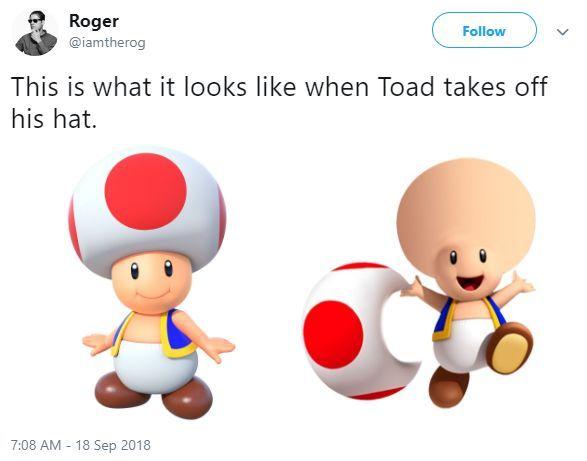
Task: Click the left Toad's smiling face
Action: click(152, 283)
